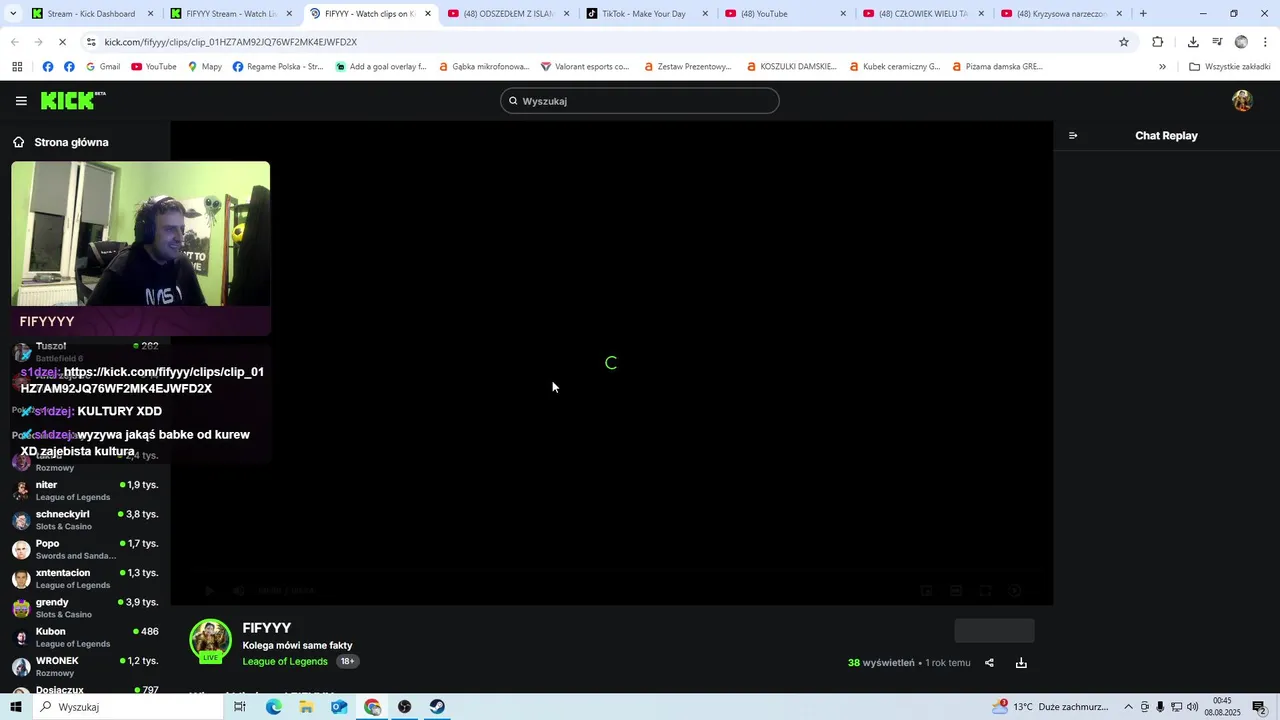Screen dimensions: 1280x720
Task: Switch to the FIFYYY Stream - Watch Live tab
Action: click(231, 14)
